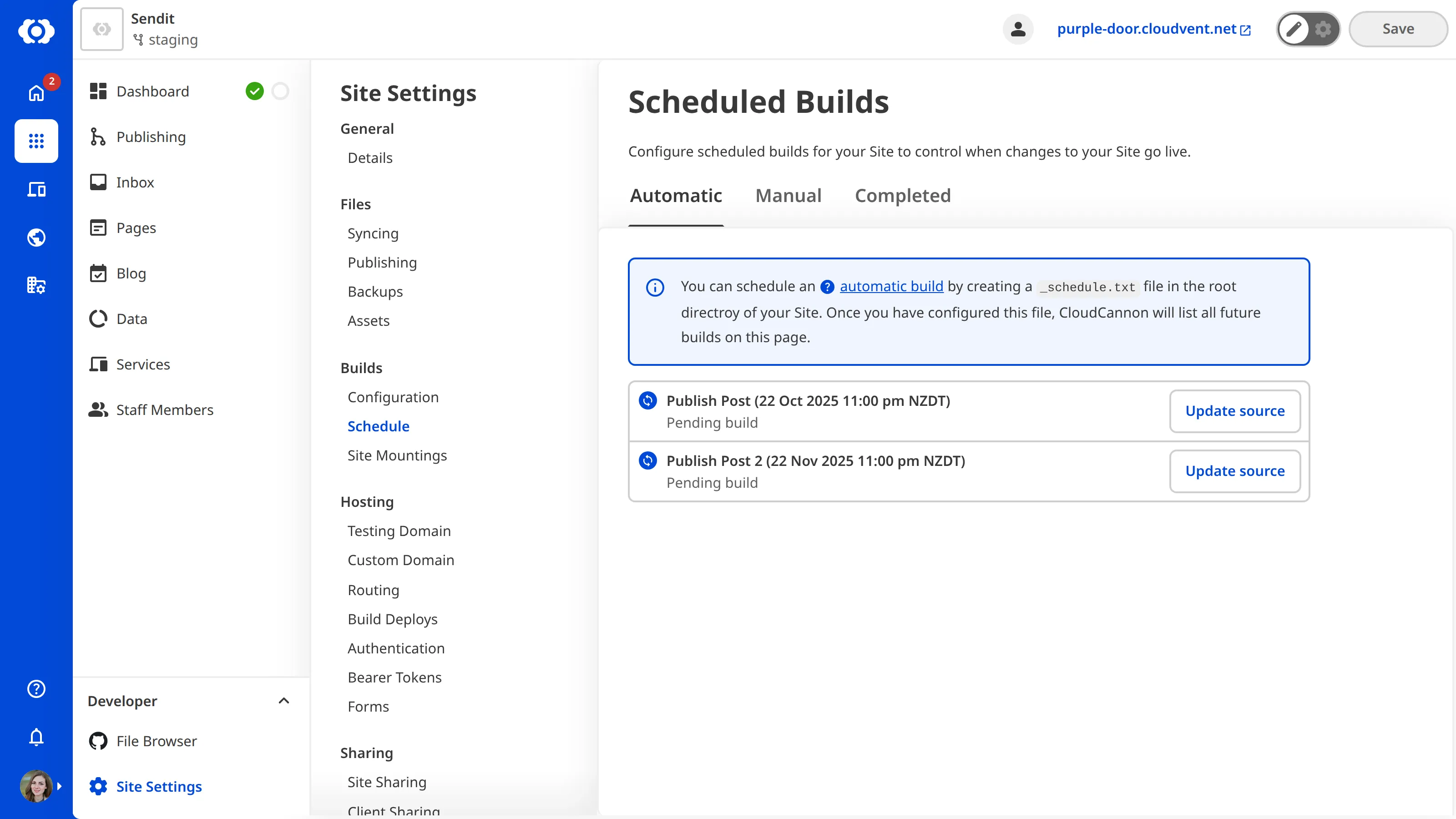Switch to the Automatic tab

pyautogui.click(x=676, y=196)
